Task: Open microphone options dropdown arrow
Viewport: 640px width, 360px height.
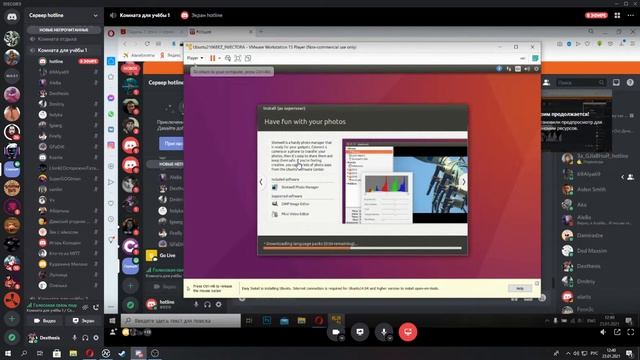Action: click(x=390, y=338)
